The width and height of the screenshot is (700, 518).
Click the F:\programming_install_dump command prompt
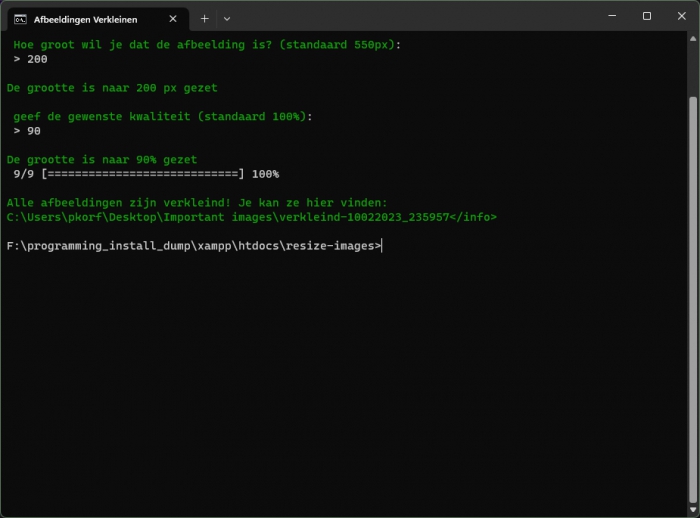(194, 246)
